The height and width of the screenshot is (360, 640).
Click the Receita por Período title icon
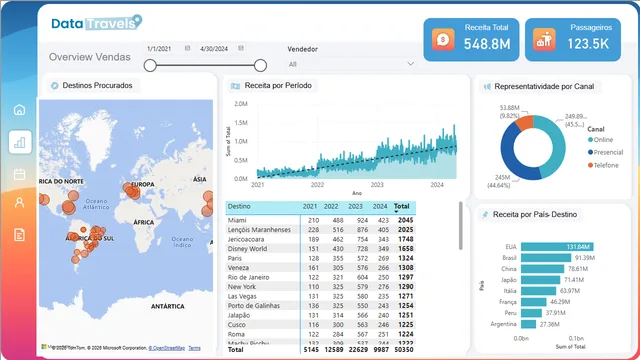[236, 86]
